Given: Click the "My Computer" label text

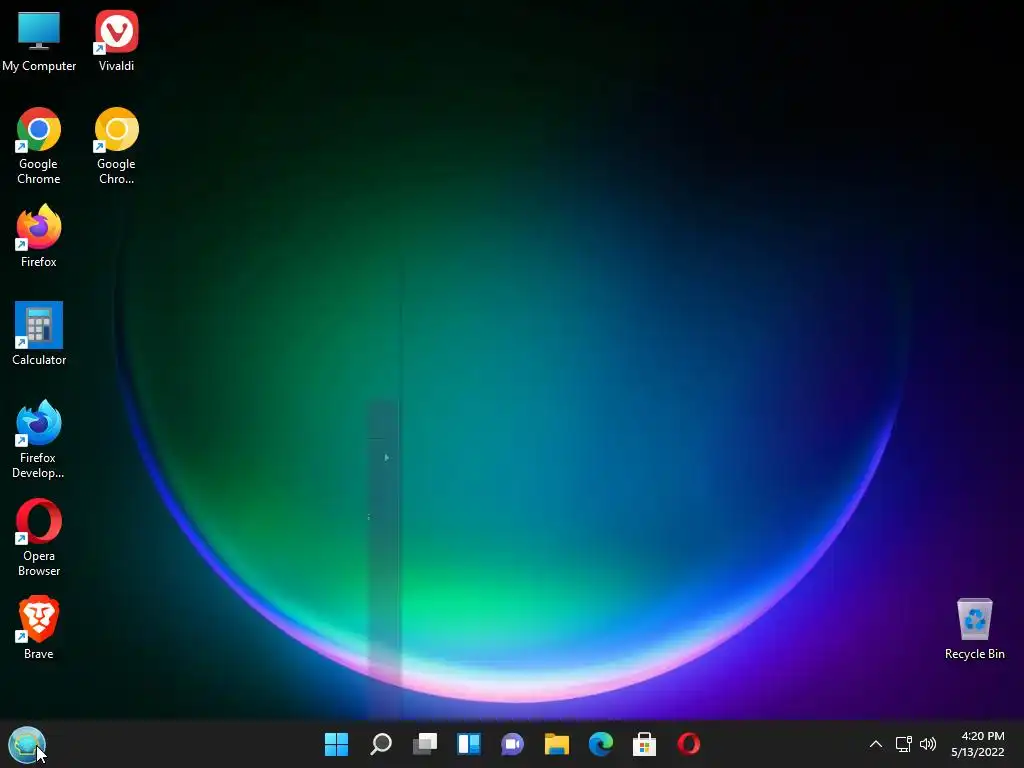Looking at the screenshot, I should point(39,66).
